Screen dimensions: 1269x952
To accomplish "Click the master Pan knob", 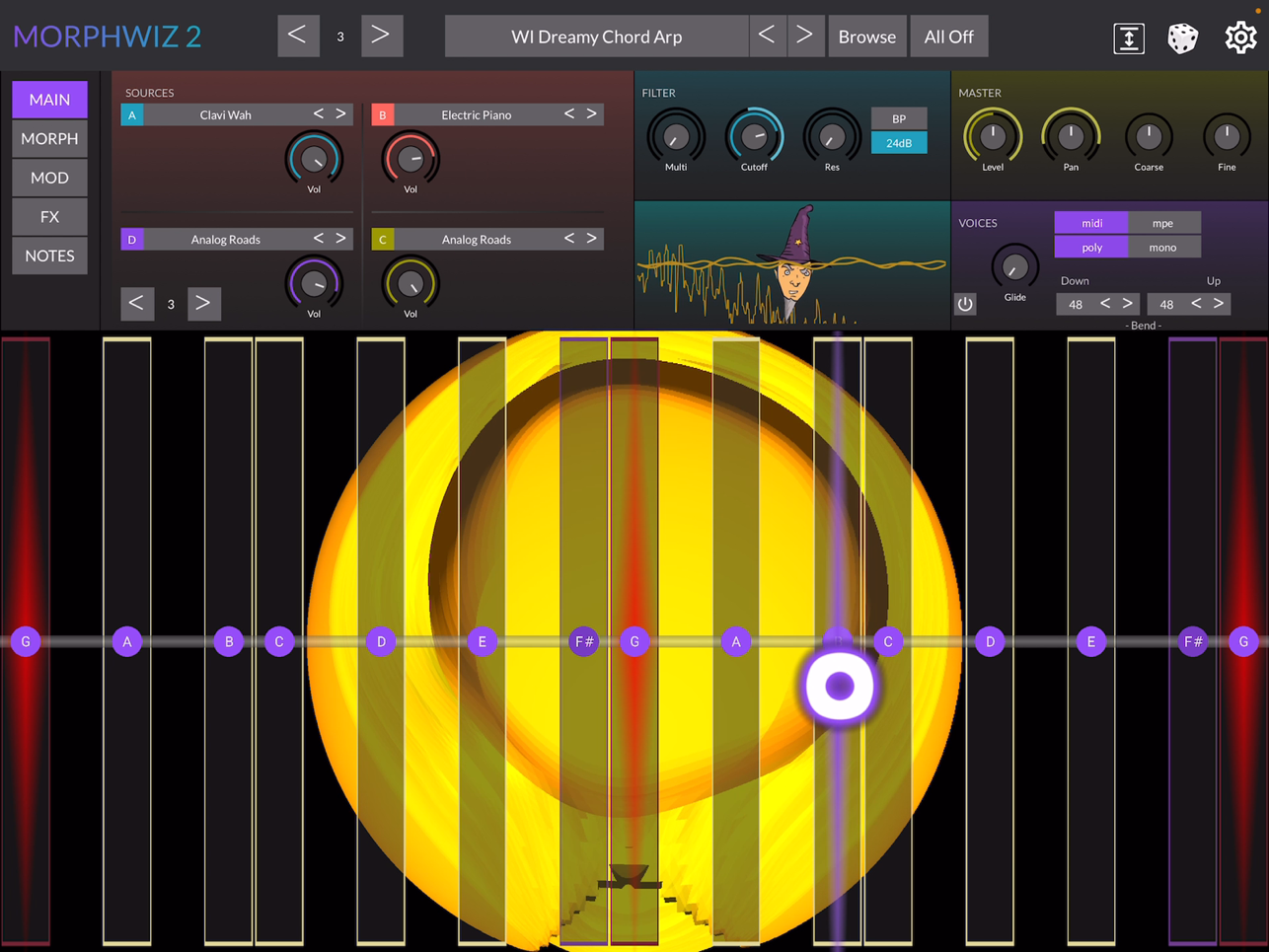I will tap(1071, 136).
